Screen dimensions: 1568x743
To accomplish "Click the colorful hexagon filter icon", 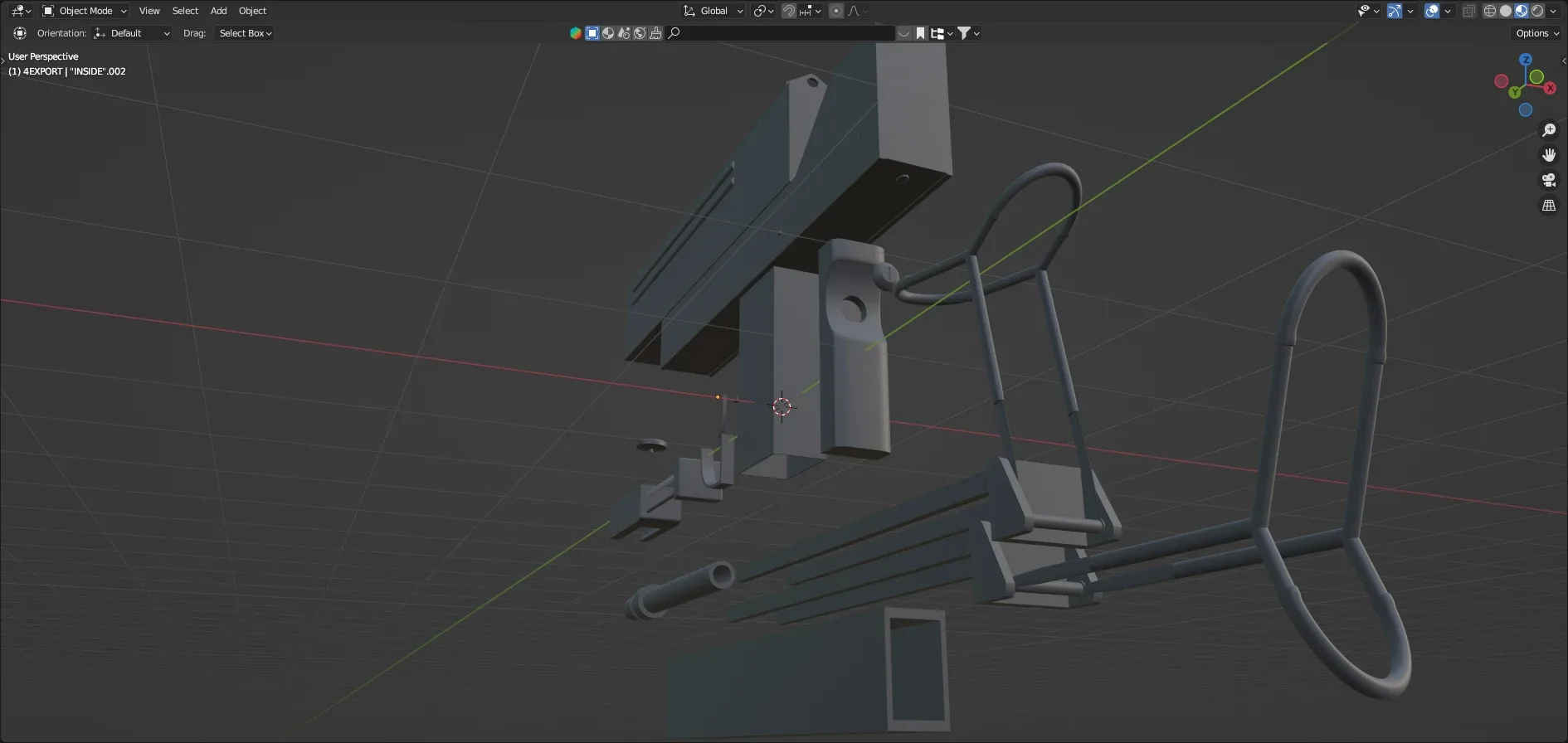I will (576, 33).
